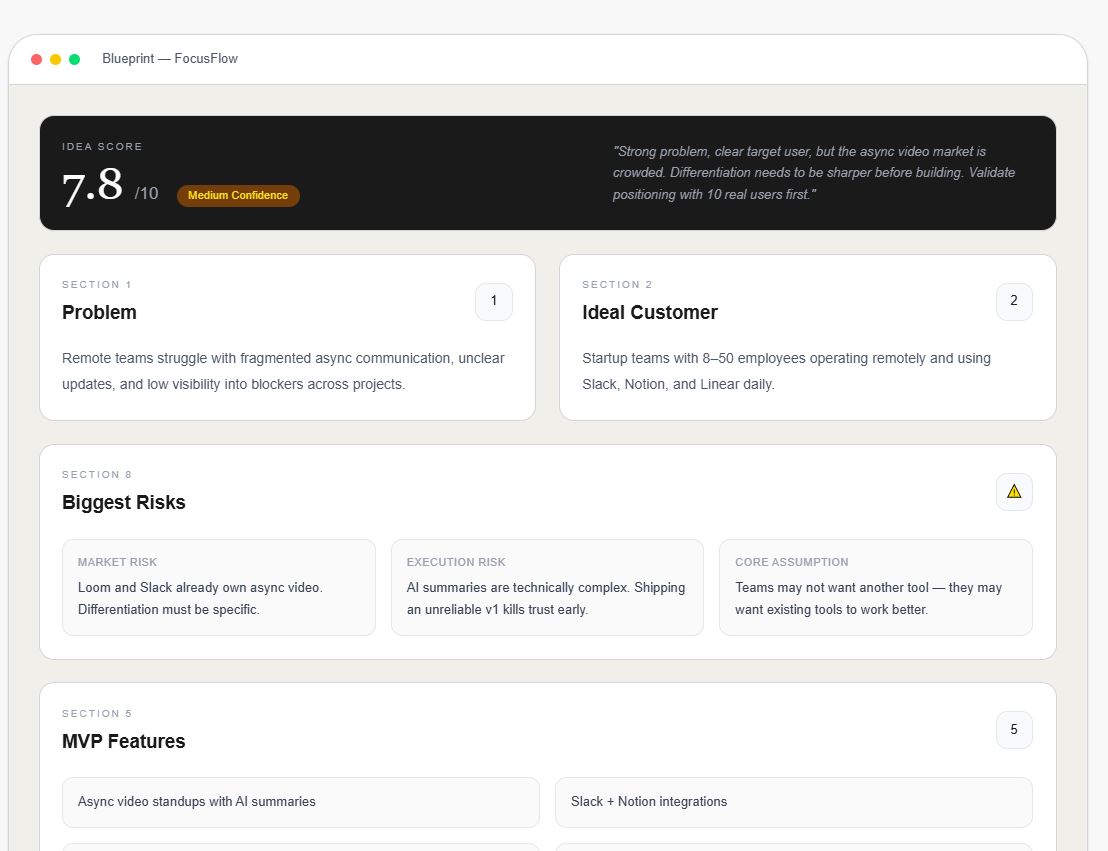Click the 'Remote teams struggle' problem description
Screen dimensions: 1108x851
(283, 371)
